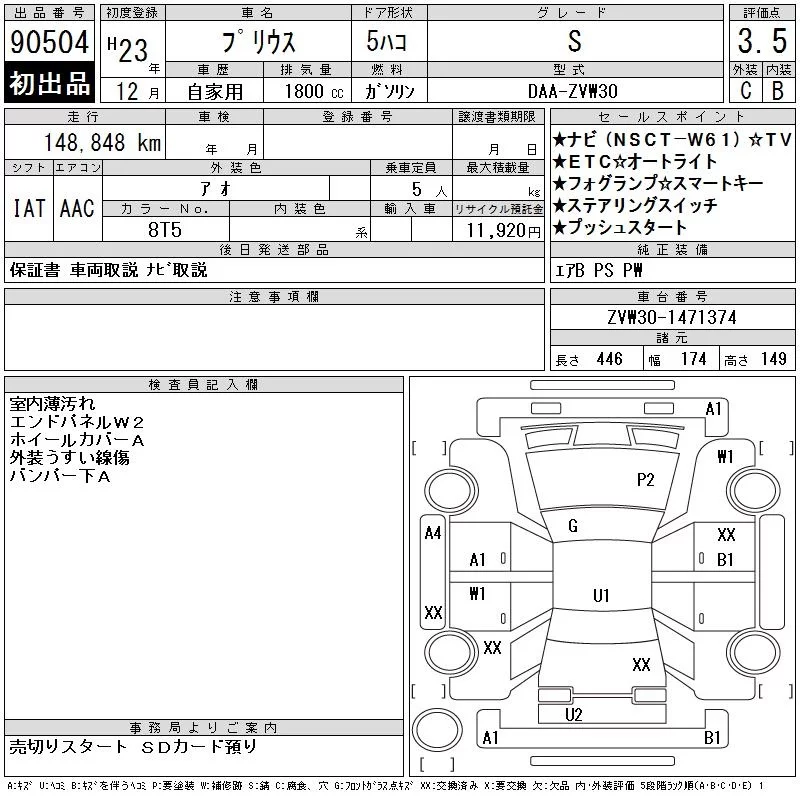Viewport: 800px width, 800px height.
Task: Click the IAT transmission cell
Action: point(28,208)
